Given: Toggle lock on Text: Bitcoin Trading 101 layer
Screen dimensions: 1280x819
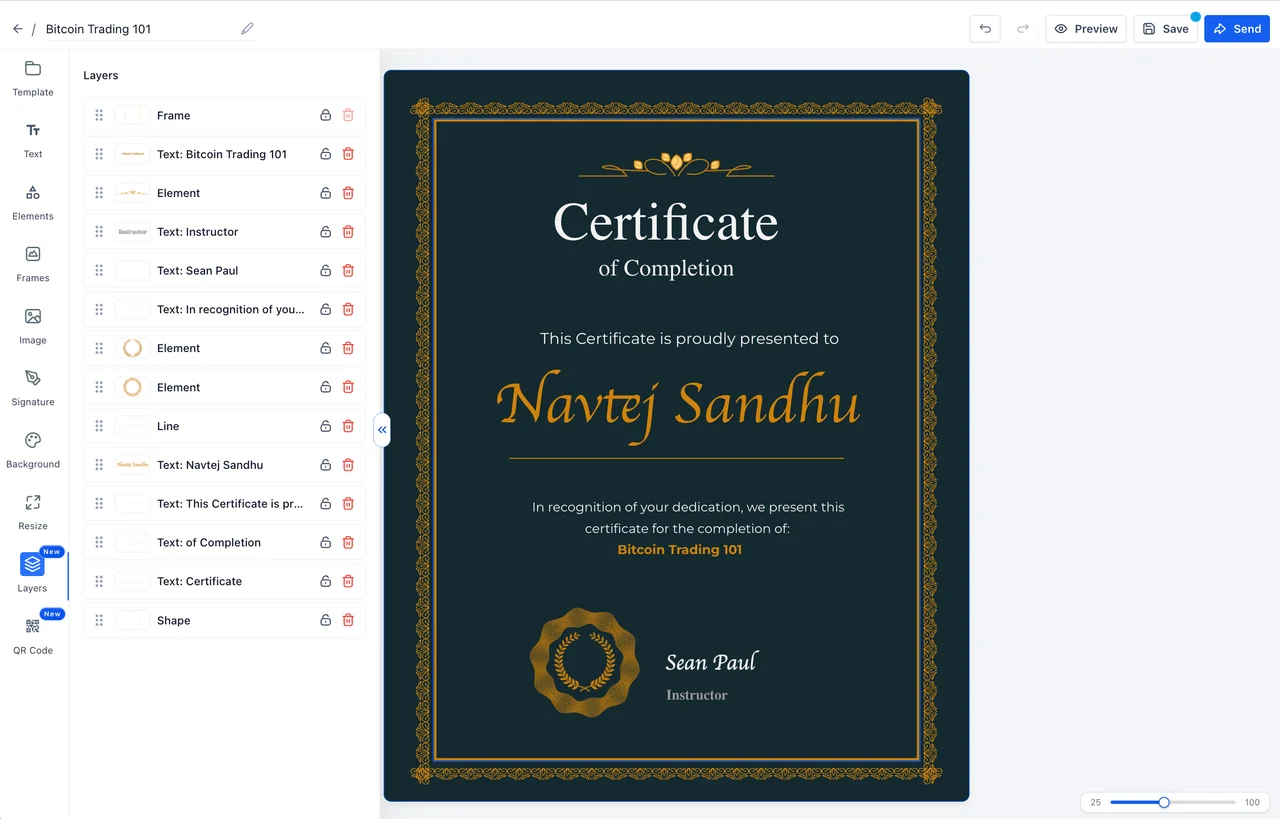Looking at the screenshot, I should point(325,154).
